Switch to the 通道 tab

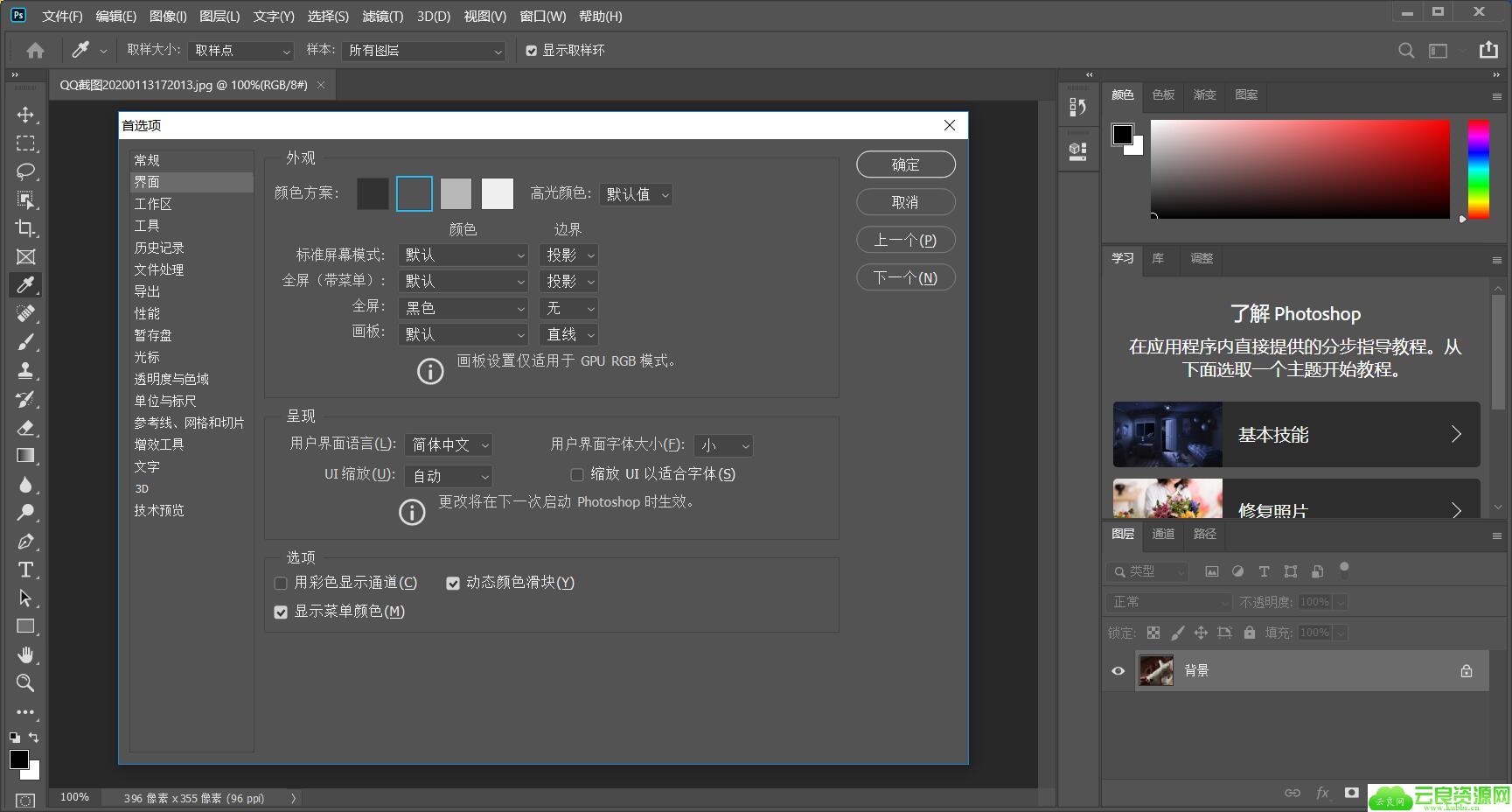point(1163,534)
